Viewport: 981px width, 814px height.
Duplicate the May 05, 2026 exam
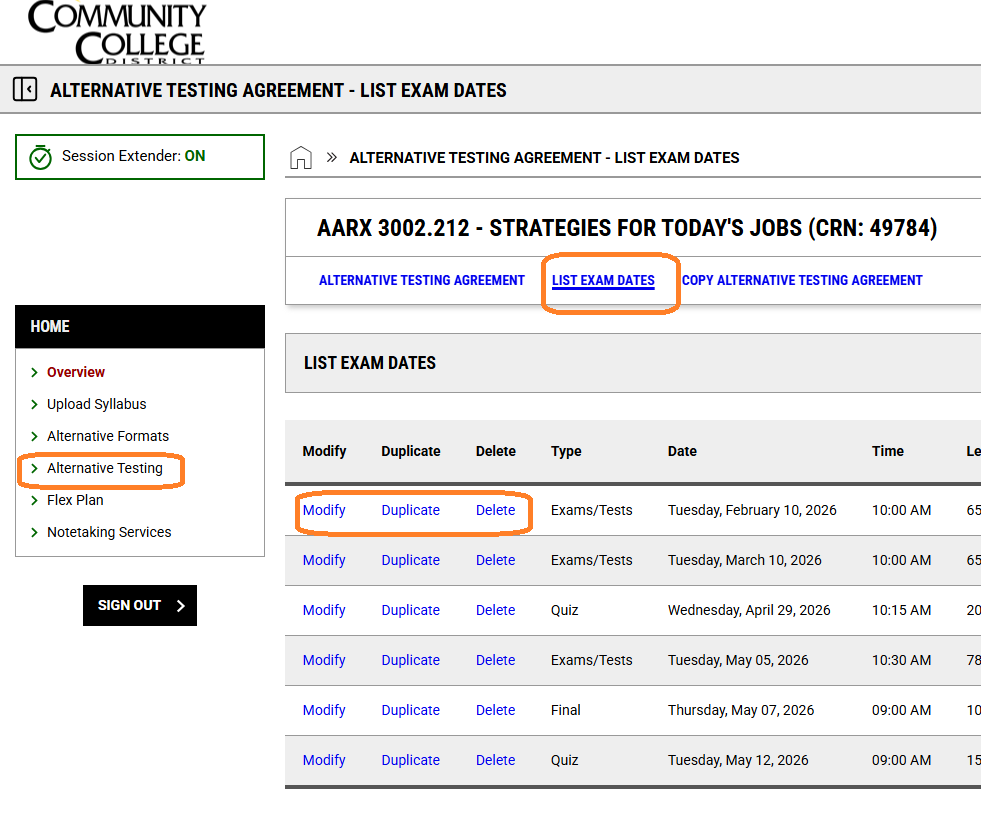click(410, 660)
